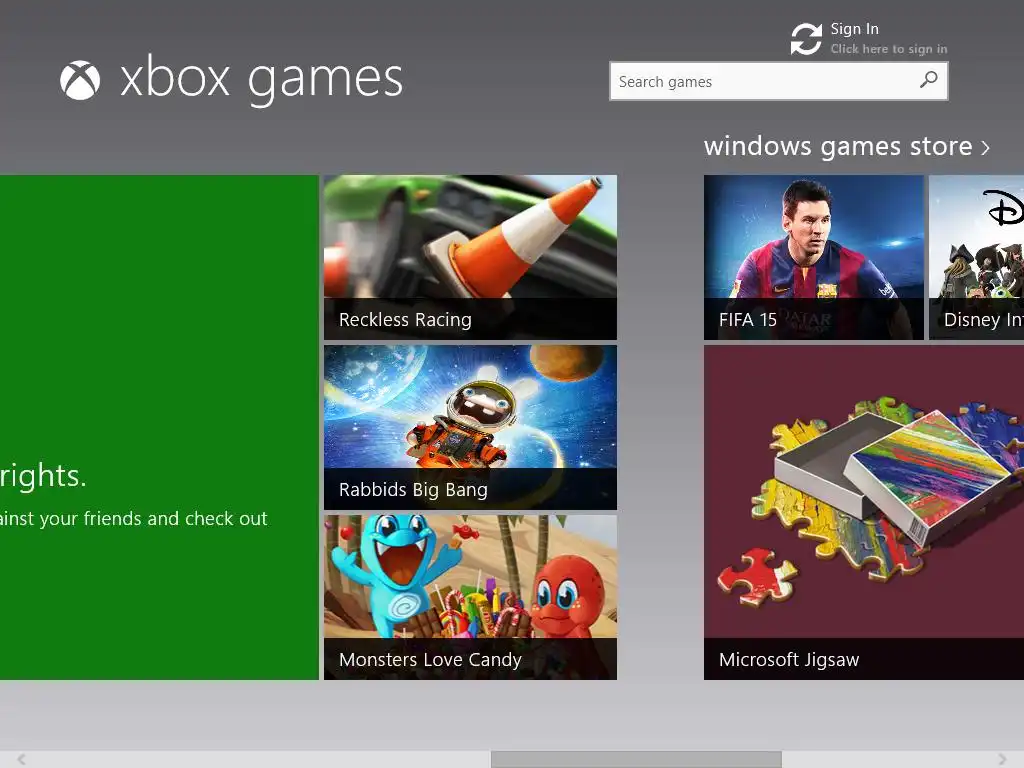Click the 'xbox games' title text
The image size is (1024, 768).
click(262, 80)
